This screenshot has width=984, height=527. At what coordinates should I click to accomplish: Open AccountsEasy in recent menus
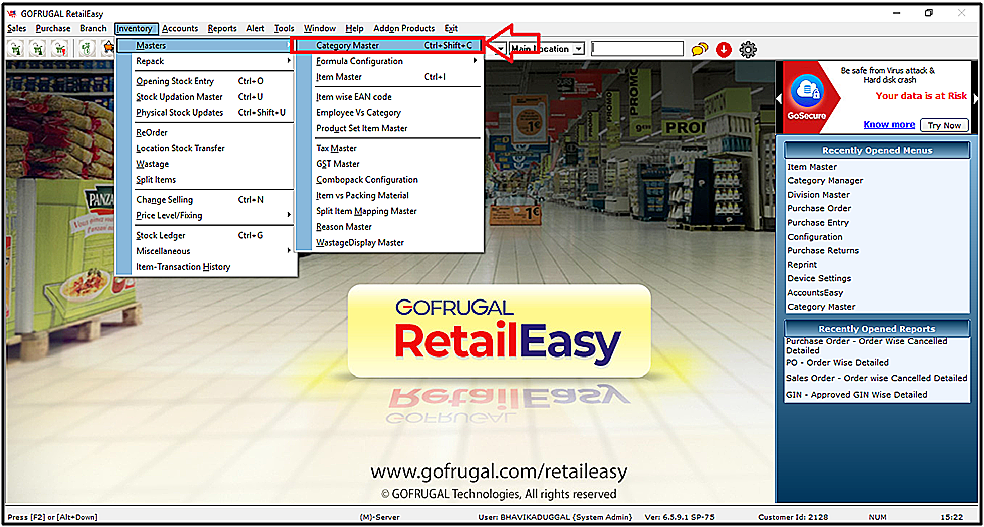[x=815, y=292]
